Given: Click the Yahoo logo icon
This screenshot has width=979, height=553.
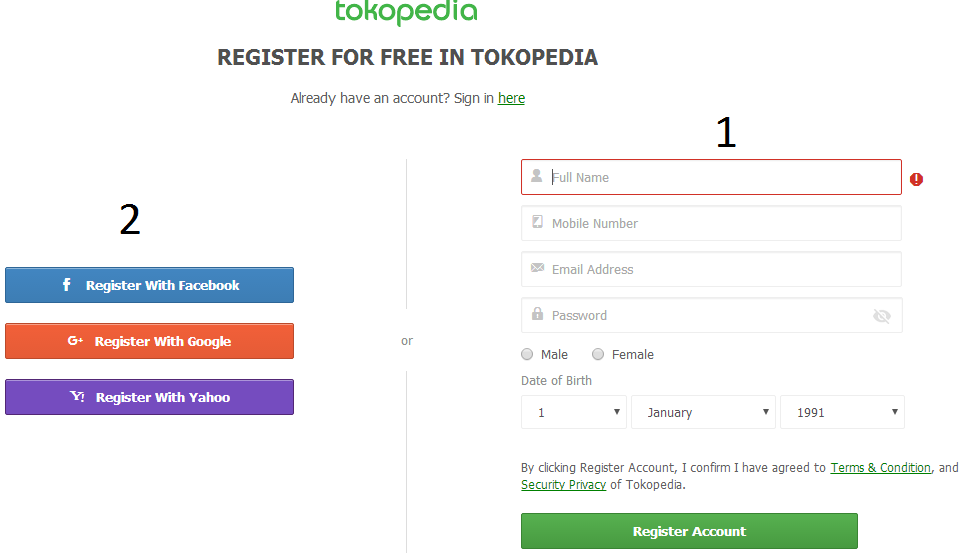Looking at the screenshot, I should (x=77, y=397).
